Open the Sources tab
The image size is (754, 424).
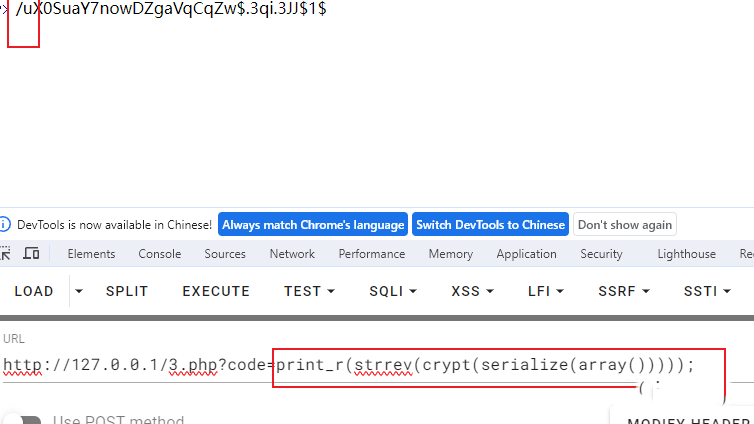pos(225,254)
